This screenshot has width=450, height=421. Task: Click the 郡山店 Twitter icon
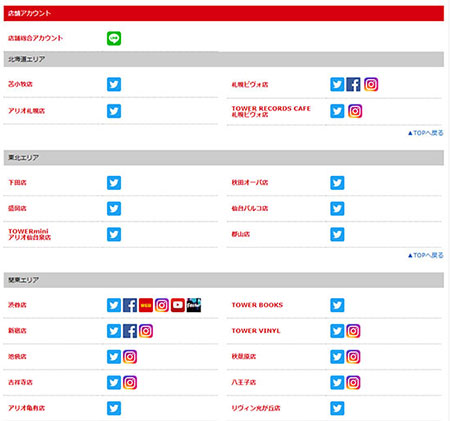337,234
